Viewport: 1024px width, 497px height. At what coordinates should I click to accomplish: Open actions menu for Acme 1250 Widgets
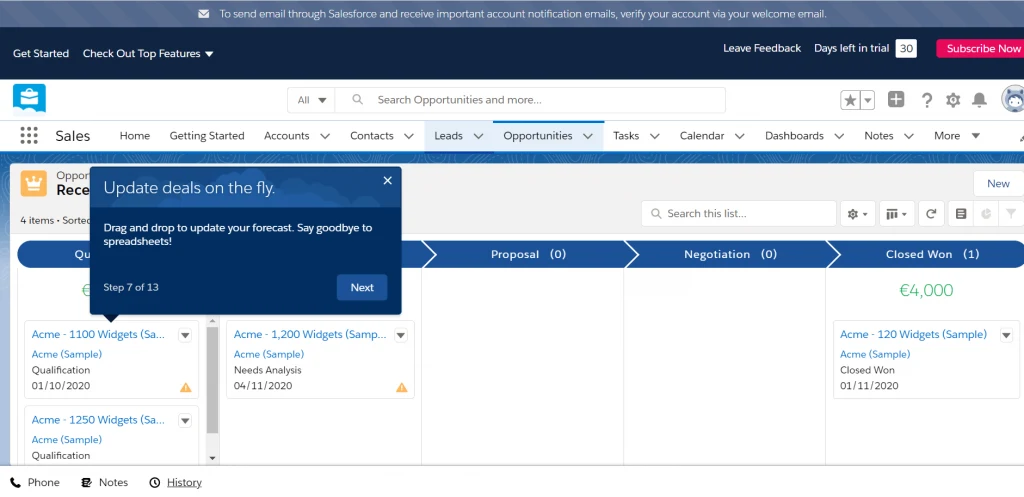185,421
